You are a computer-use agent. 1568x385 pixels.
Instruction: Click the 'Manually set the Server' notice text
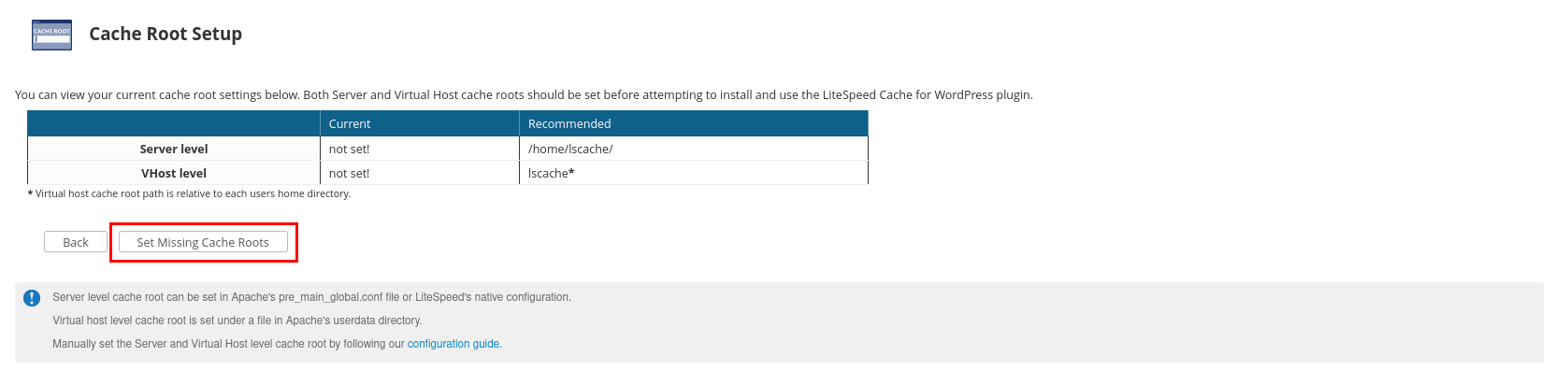[277, 344]
